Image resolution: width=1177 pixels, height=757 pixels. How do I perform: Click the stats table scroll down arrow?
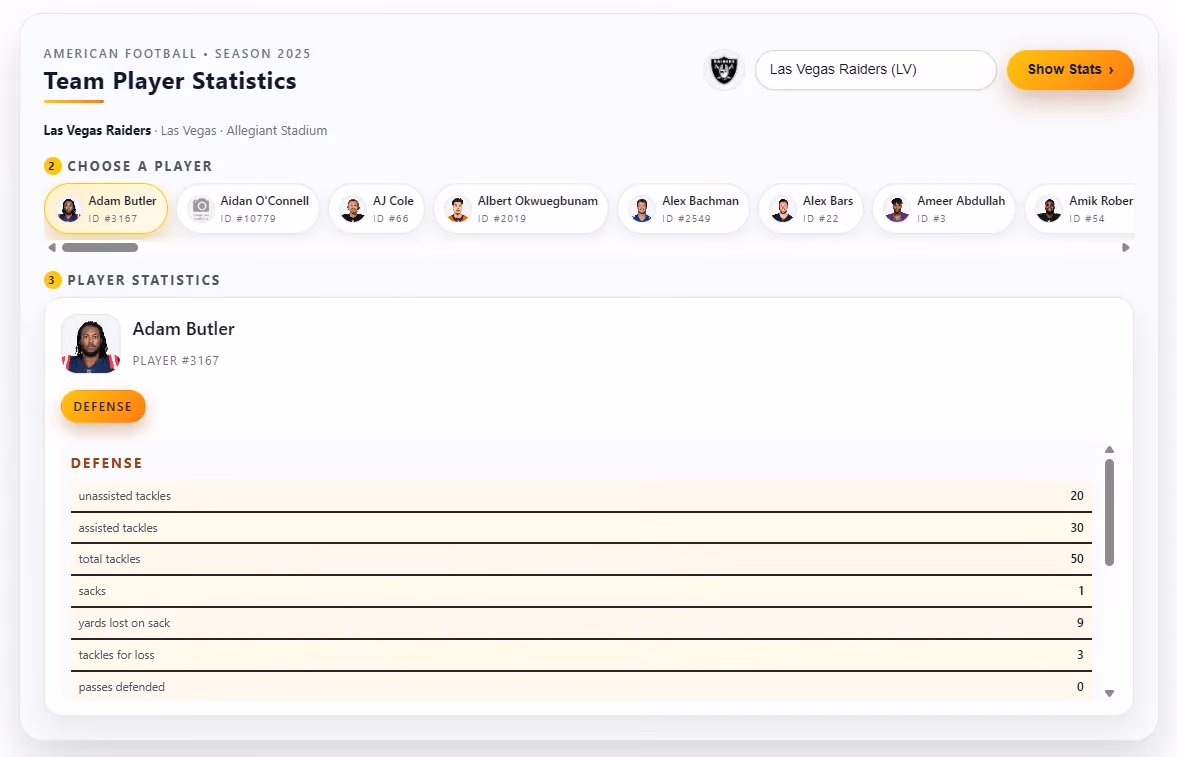(1109, 693)
